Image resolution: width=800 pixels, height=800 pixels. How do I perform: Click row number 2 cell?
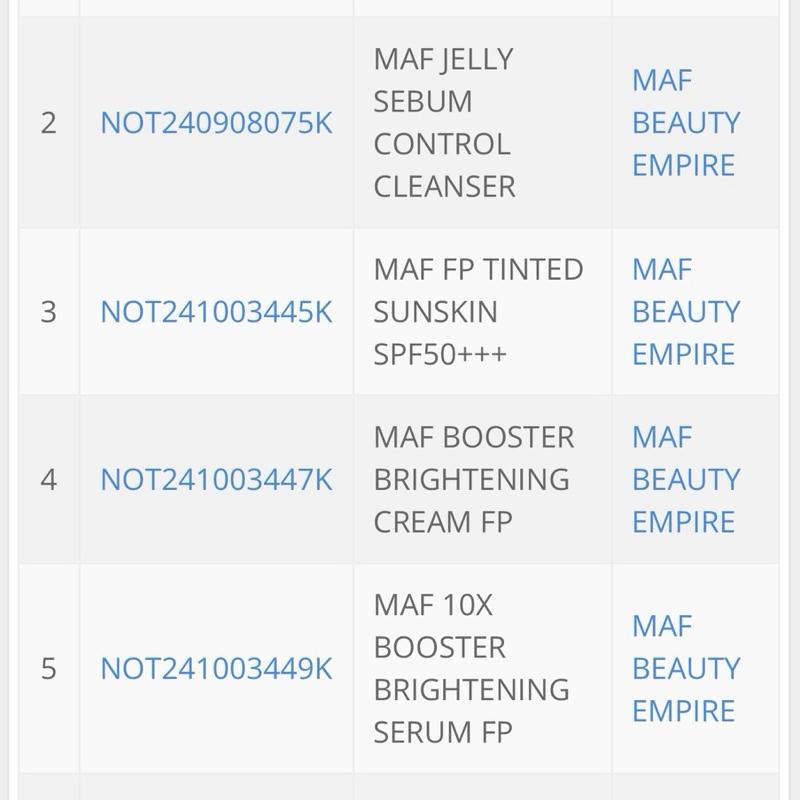49,123
